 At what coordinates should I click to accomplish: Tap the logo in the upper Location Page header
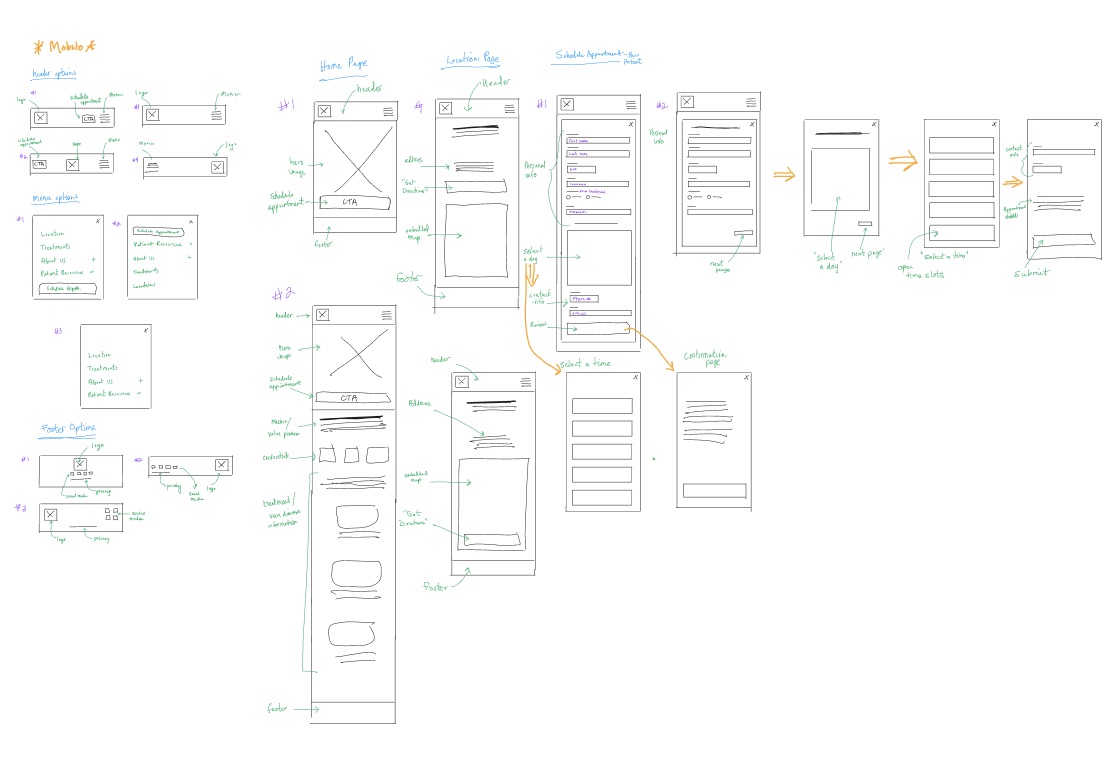[446, 108]
